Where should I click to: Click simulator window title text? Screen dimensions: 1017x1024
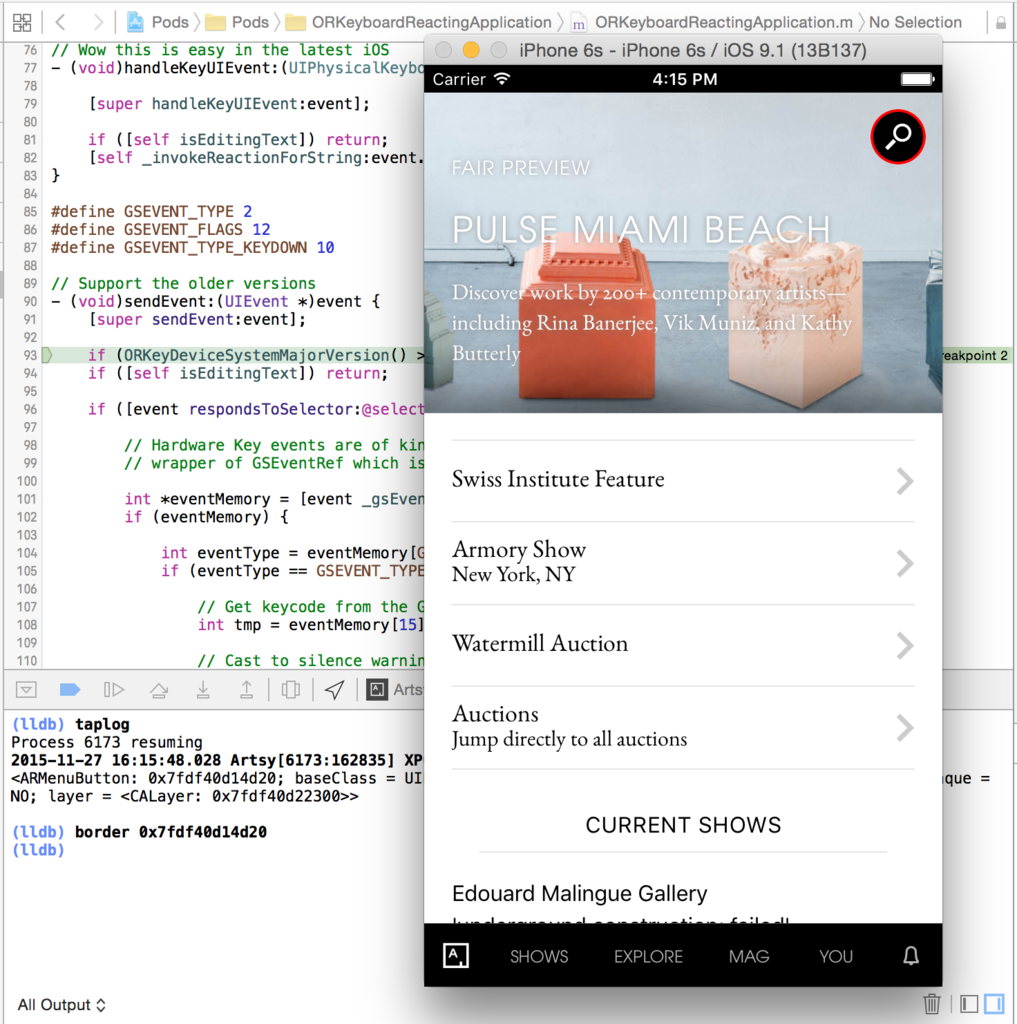693,50
